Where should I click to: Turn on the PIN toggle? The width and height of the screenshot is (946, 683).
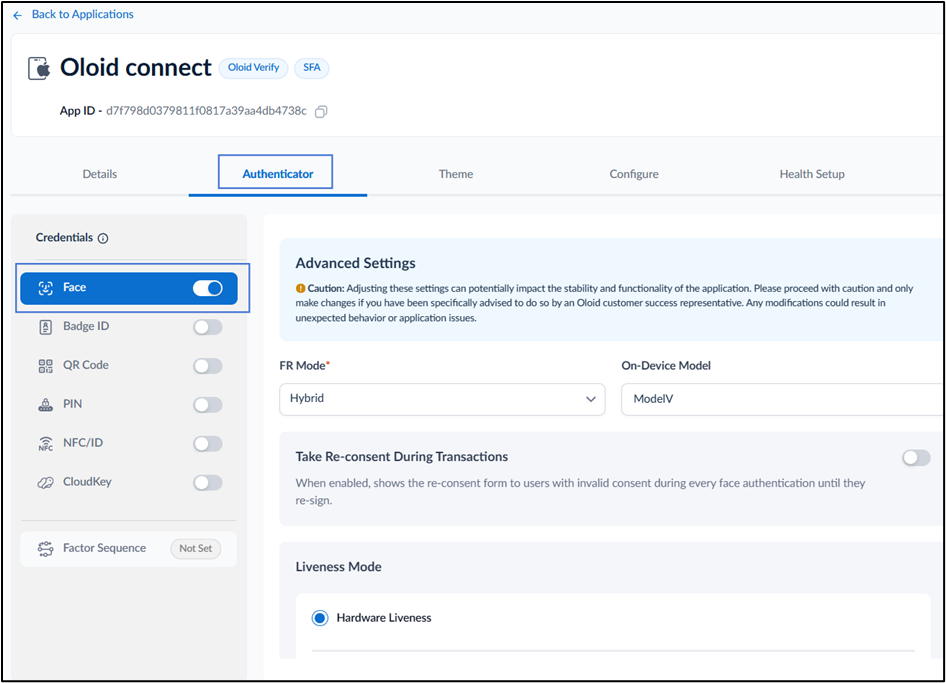[x=208, y=404]
